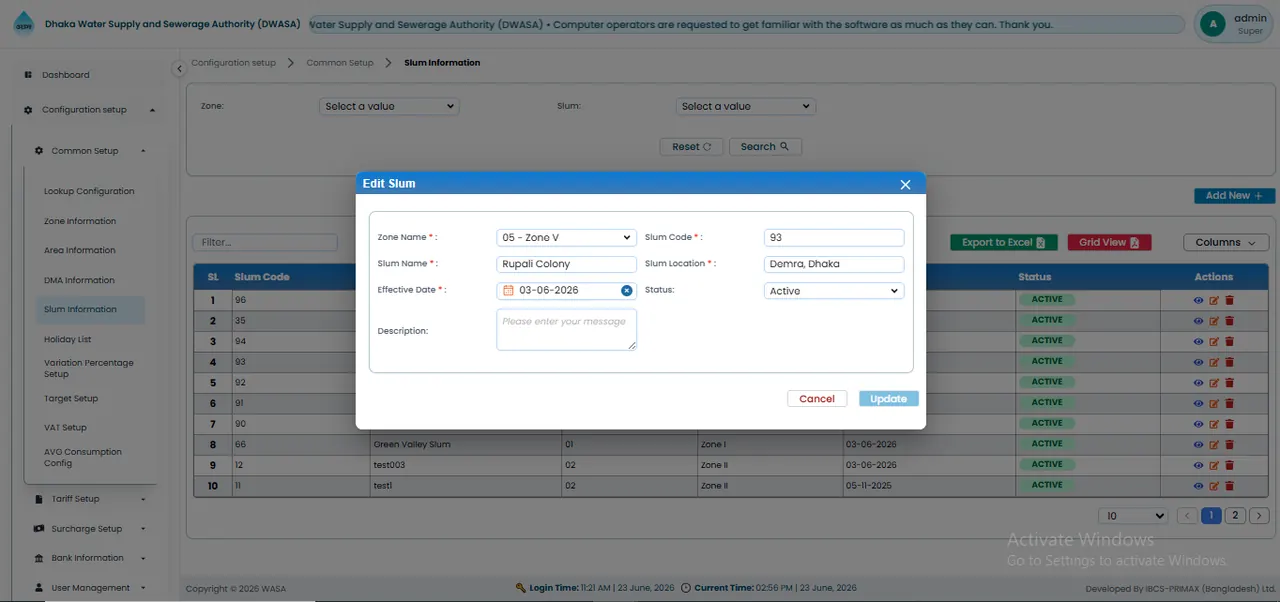1280x602 pixels.
Task: View details of slum code 92 row
Action: tap(1199, 382)
